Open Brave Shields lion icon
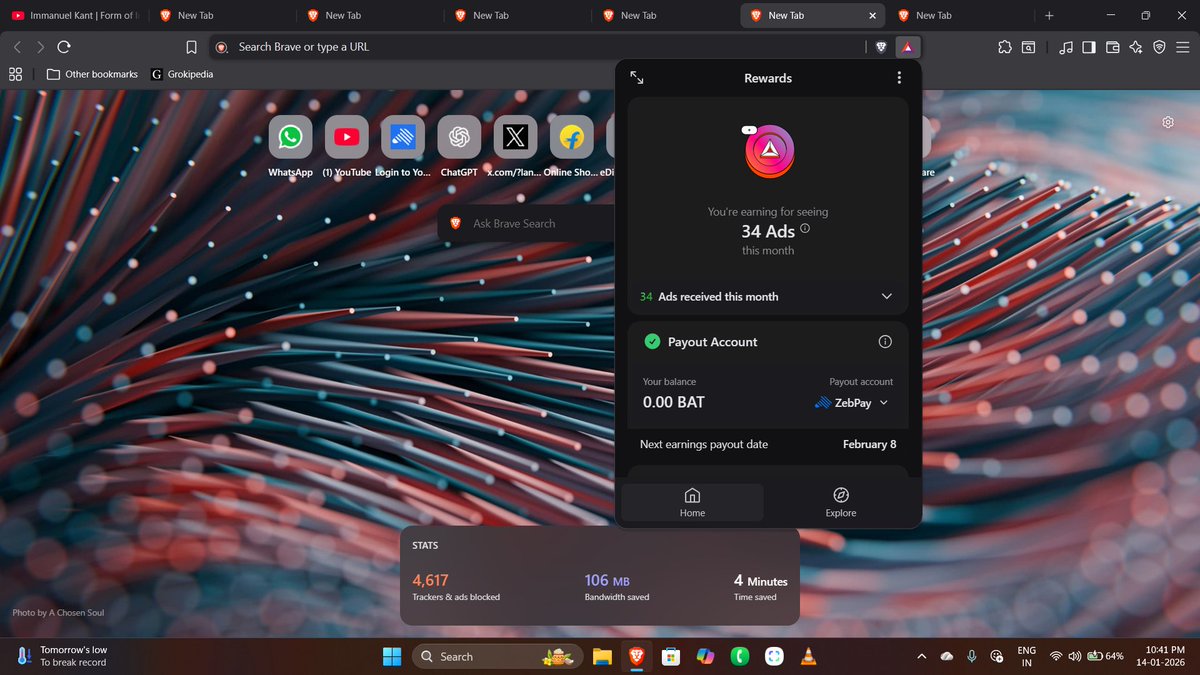This screenshot has width=1200, height=675. tap(881, 47)
